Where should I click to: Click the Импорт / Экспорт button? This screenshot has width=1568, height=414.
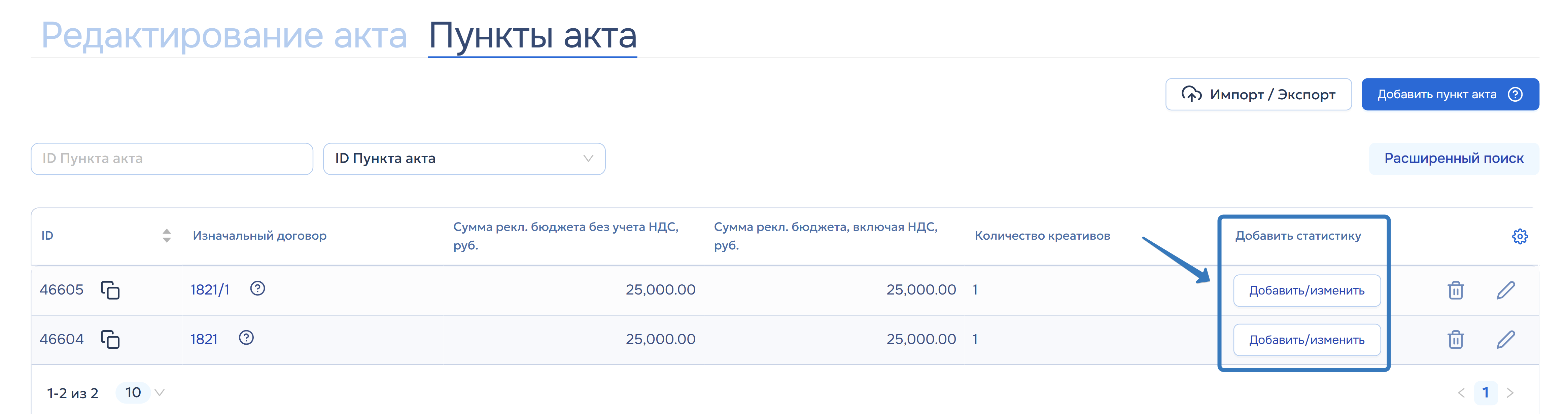point(1258,94)
